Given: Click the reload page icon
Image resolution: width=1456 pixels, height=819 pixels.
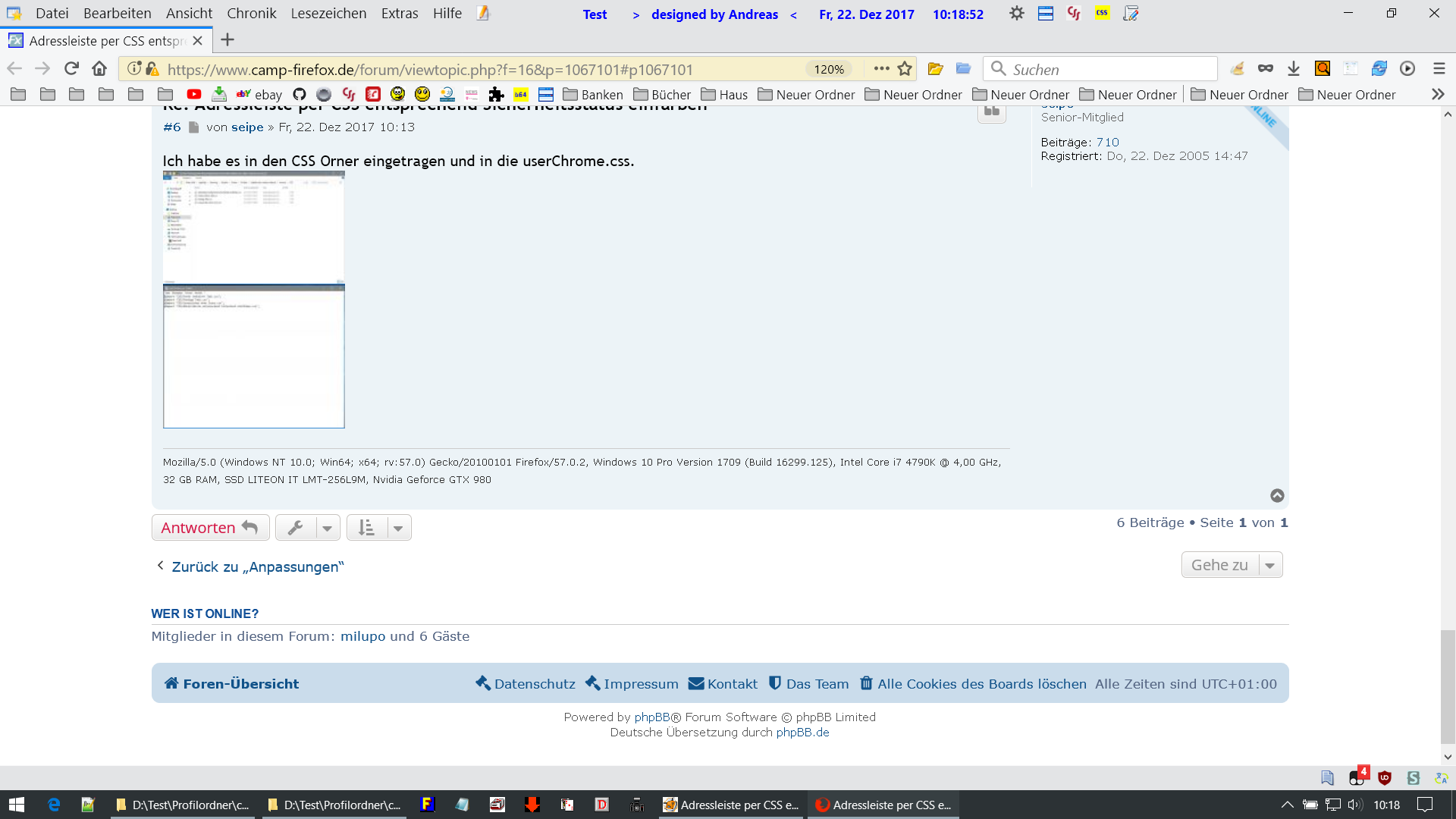Looking at the screenshot, I should coord(71,69).
